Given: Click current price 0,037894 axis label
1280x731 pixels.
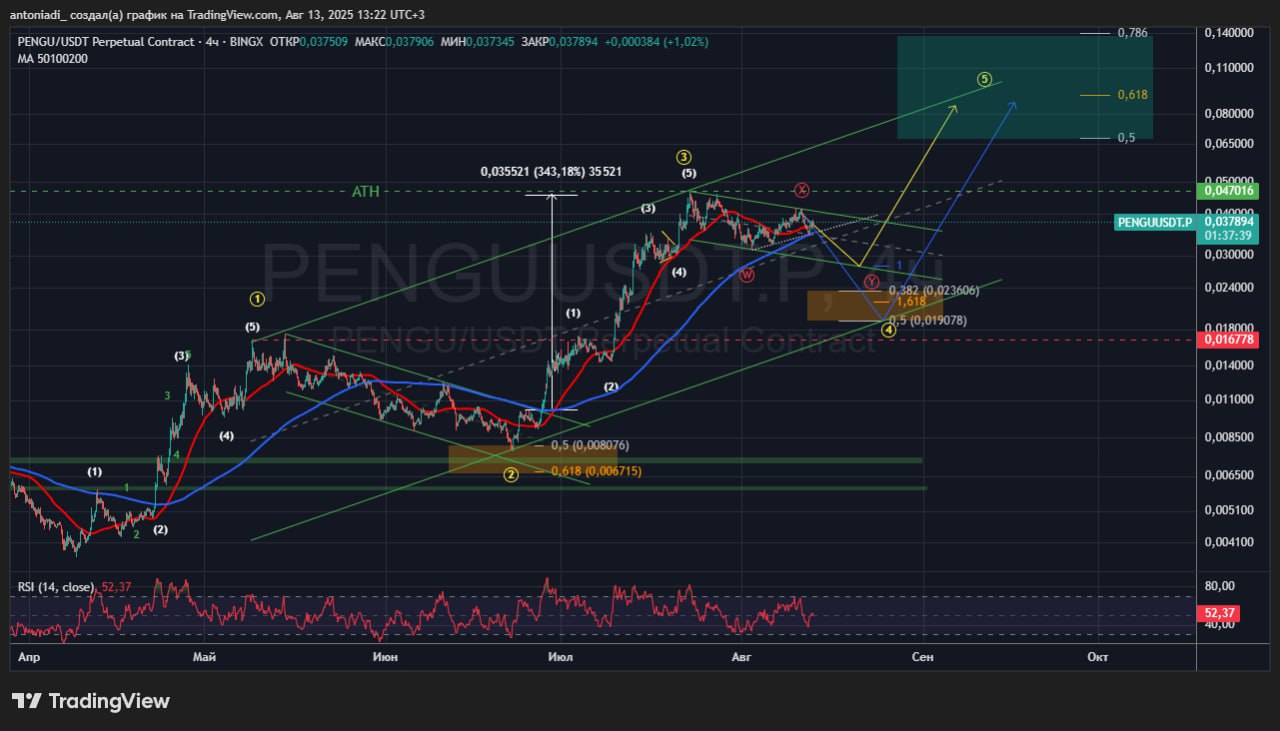Looking at the screenshot, I should point(1228,222).
